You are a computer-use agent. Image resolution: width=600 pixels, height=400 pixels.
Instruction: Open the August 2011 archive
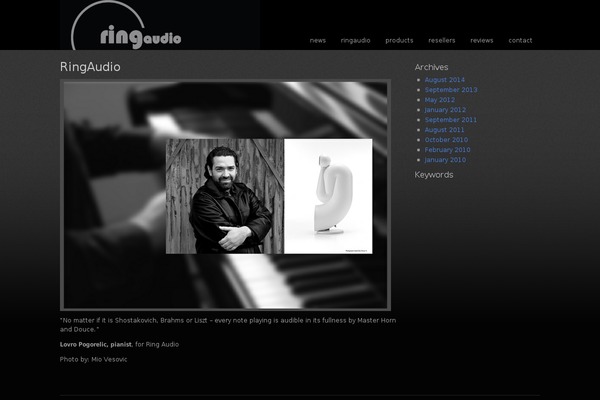click(x=444, y=130)
